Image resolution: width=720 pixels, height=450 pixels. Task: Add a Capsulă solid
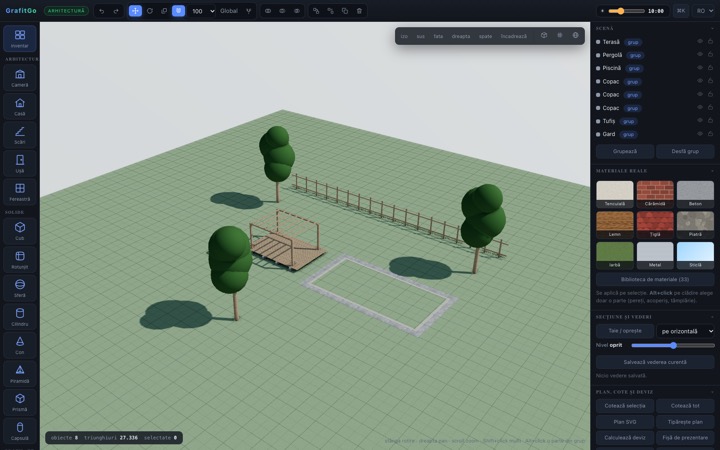(20, 430)
